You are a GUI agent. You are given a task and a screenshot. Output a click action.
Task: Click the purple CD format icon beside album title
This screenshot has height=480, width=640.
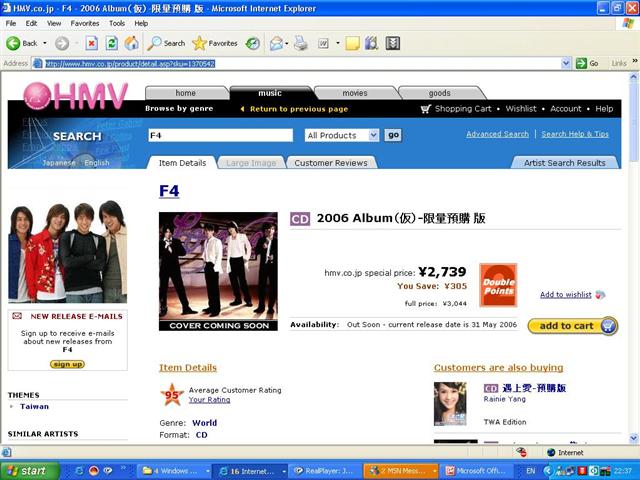pyautogui.click(x=300, y=219)
